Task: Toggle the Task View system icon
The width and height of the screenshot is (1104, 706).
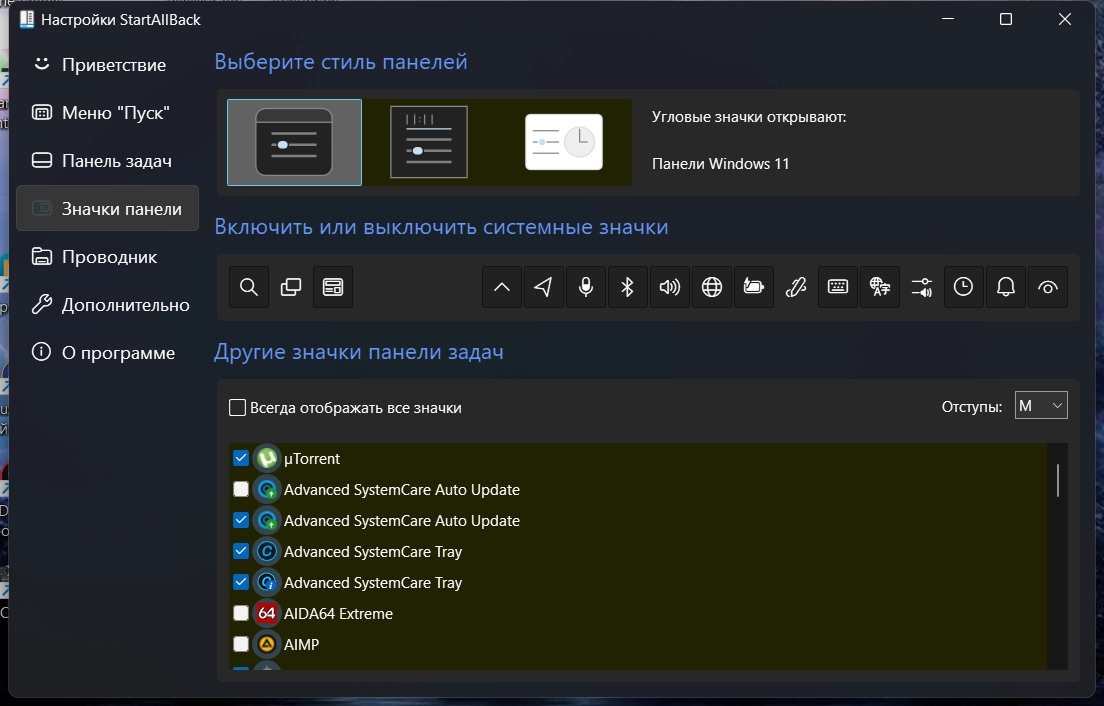Action: point(291,288)
